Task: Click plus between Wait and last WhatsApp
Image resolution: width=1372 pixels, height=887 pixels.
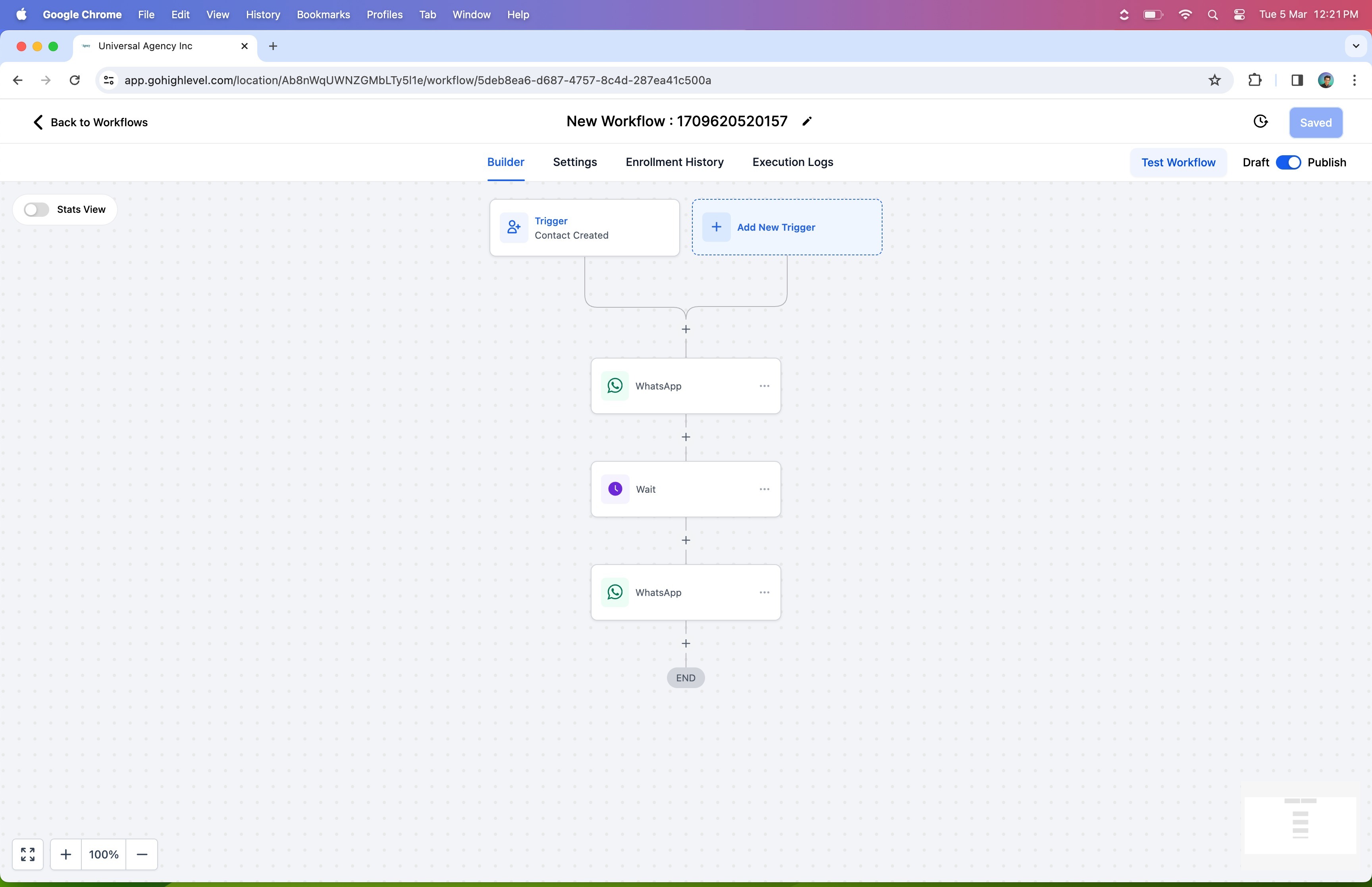Action: click(x=686, y=540)
